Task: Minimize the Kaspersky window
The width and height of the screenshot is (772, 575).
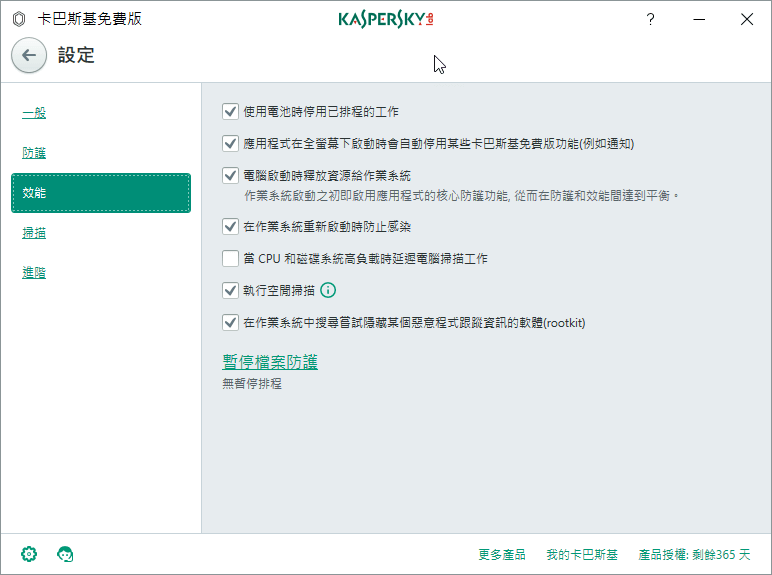Action: (x=698, y=19)
